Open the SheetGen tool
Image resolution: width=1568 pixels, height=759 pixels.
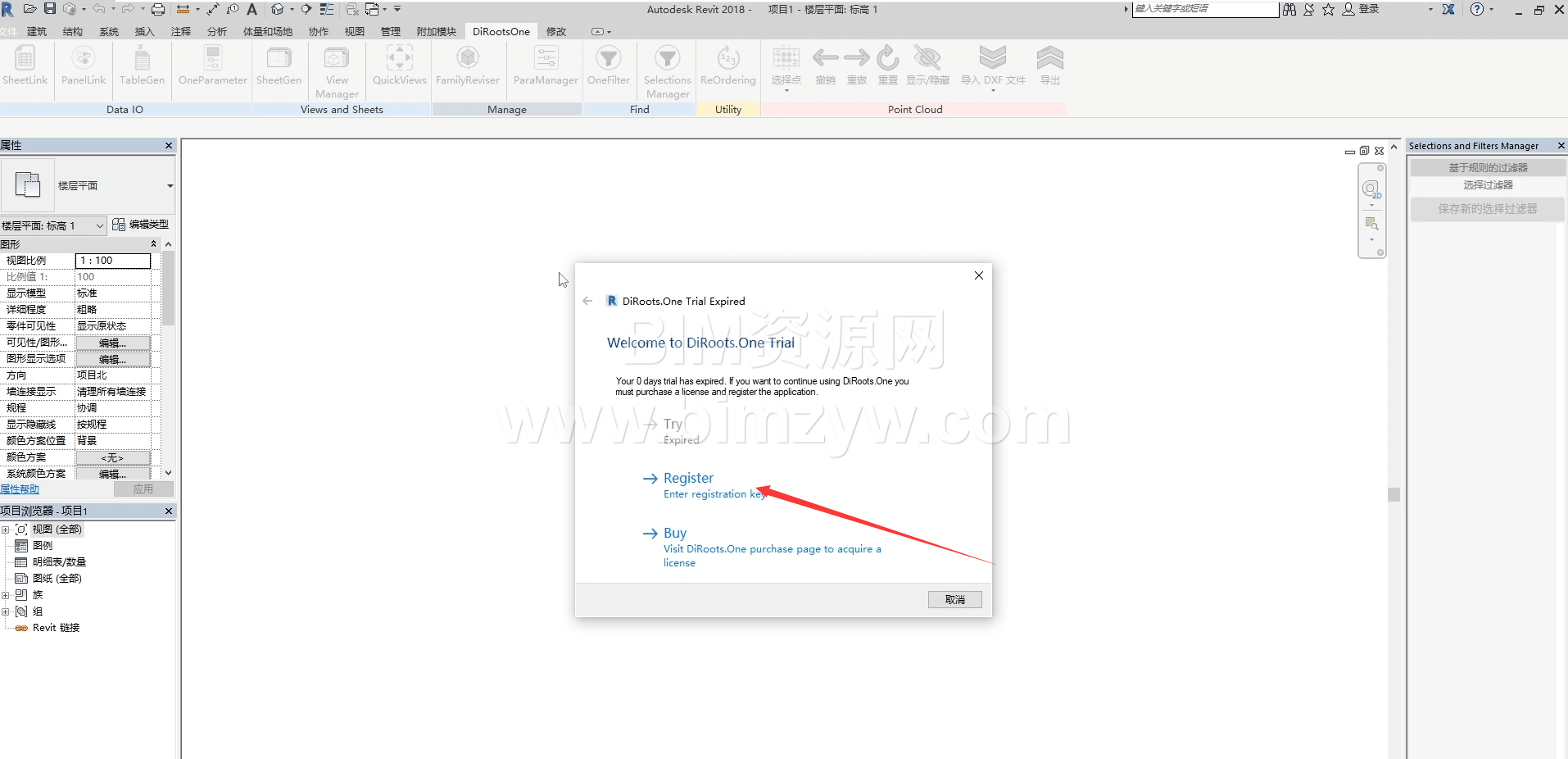click(x=279, y=66)
